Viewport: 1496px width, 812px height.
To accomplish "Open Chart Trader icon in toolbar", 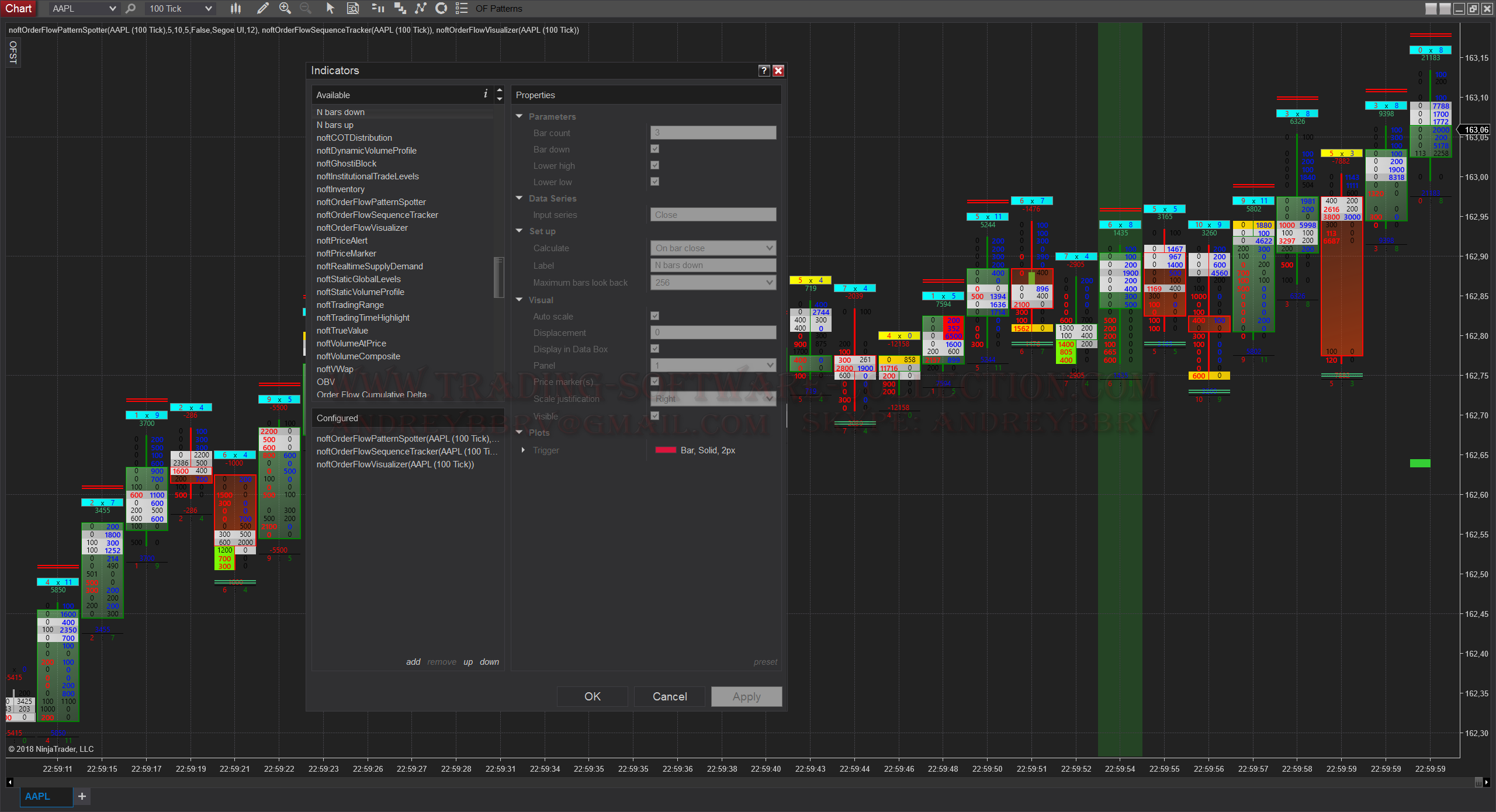I will [378, 8].
